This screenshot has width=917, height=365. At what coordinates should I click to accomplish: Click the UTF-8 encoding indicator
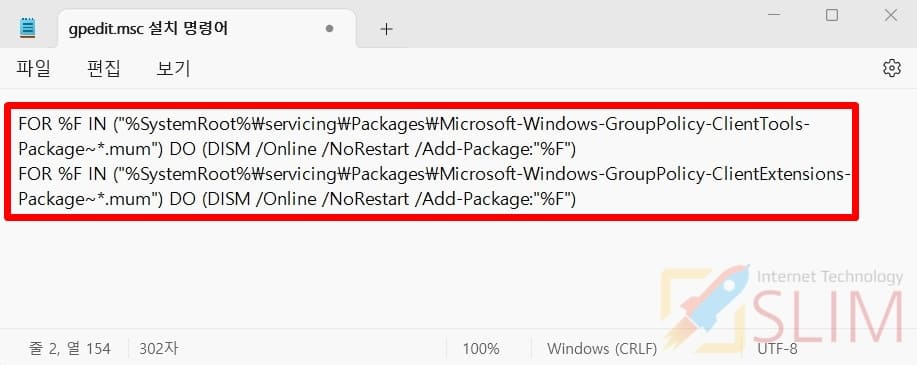tap(777, 349)
